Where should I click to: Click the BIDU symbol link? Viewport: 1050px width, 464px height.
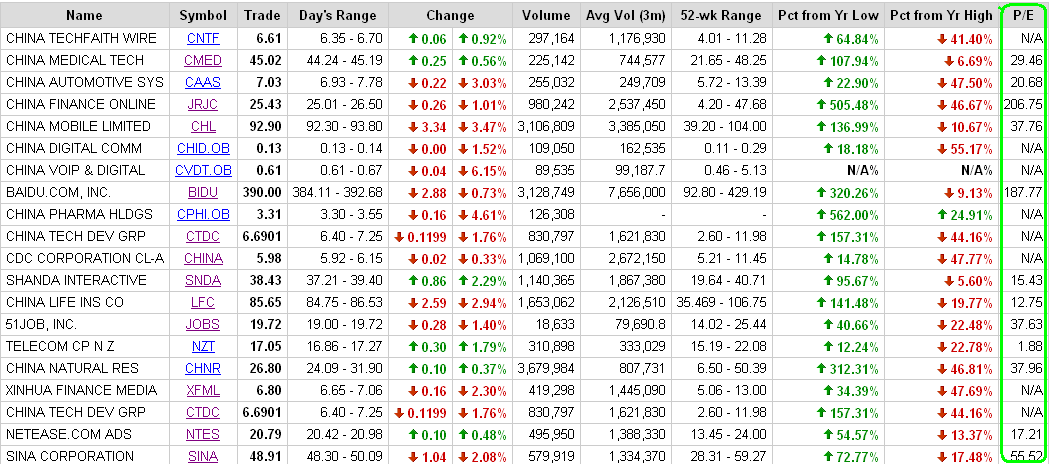pyautogui.click(x=203, y=192)
